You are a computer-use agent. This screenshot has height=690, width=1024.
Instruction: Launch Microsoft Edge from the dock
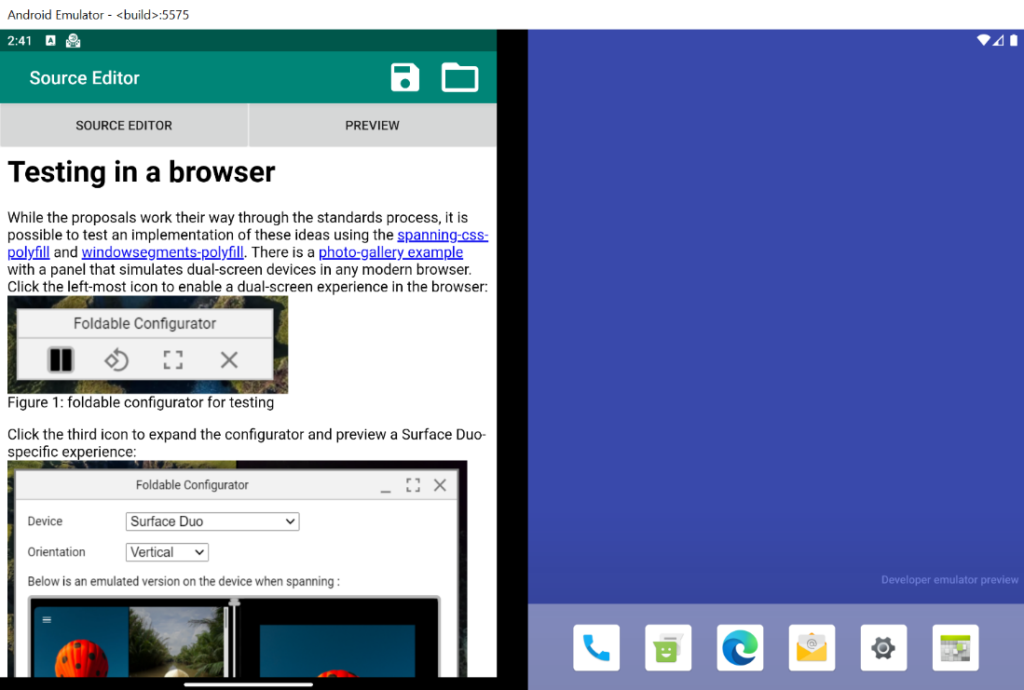tap(739, 647)
